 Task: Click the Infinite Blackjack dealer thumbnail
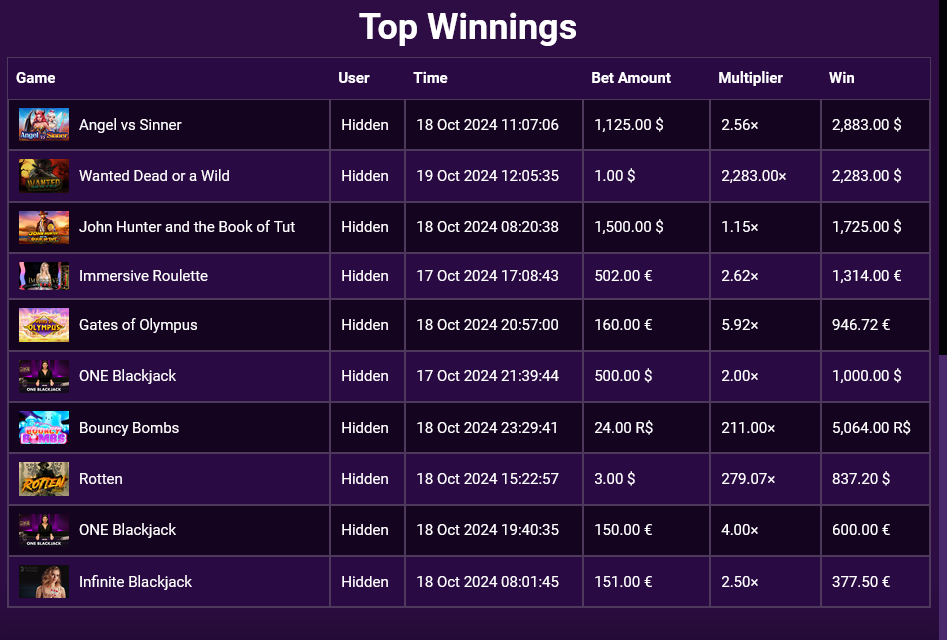tap(43, 581)
